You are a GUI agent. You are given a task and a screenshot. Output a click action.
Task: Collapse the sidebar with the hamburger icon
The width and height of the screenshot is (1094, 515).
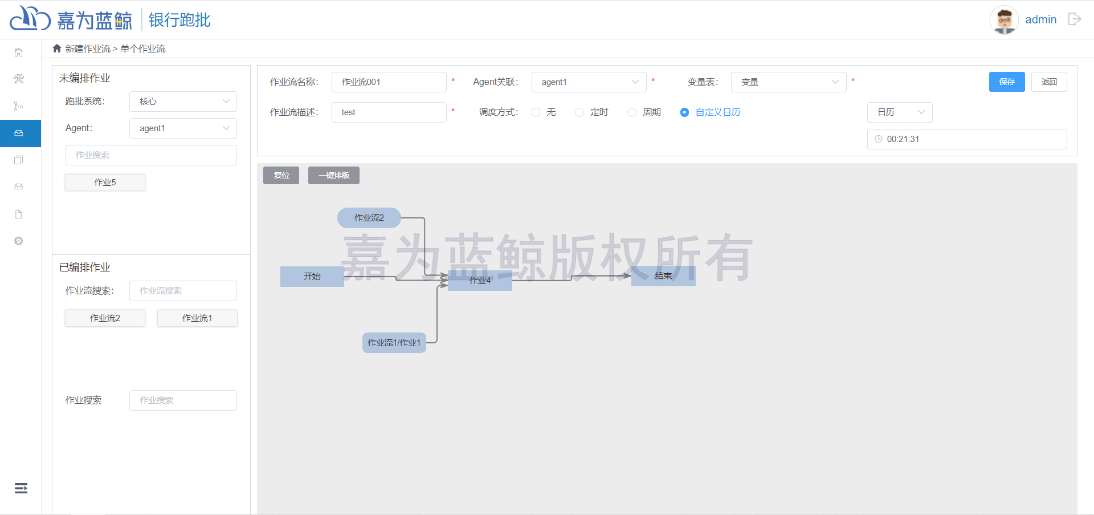pos(21,488)
